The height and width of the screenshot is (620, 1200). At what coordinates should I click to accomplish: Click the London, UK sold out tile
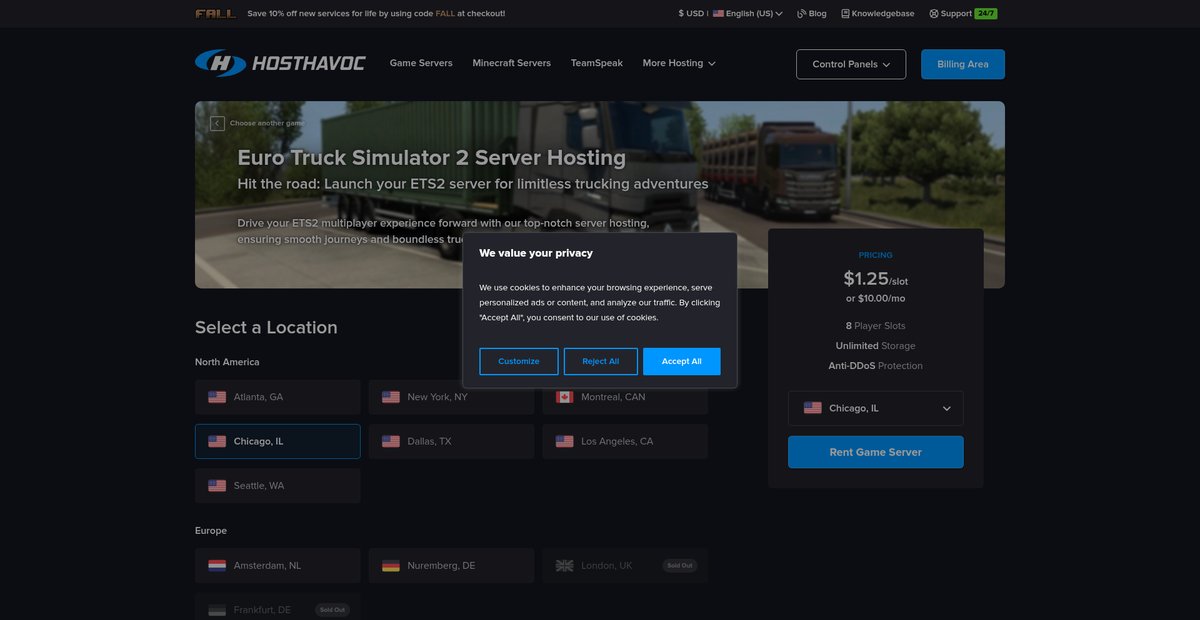point(625,565)
